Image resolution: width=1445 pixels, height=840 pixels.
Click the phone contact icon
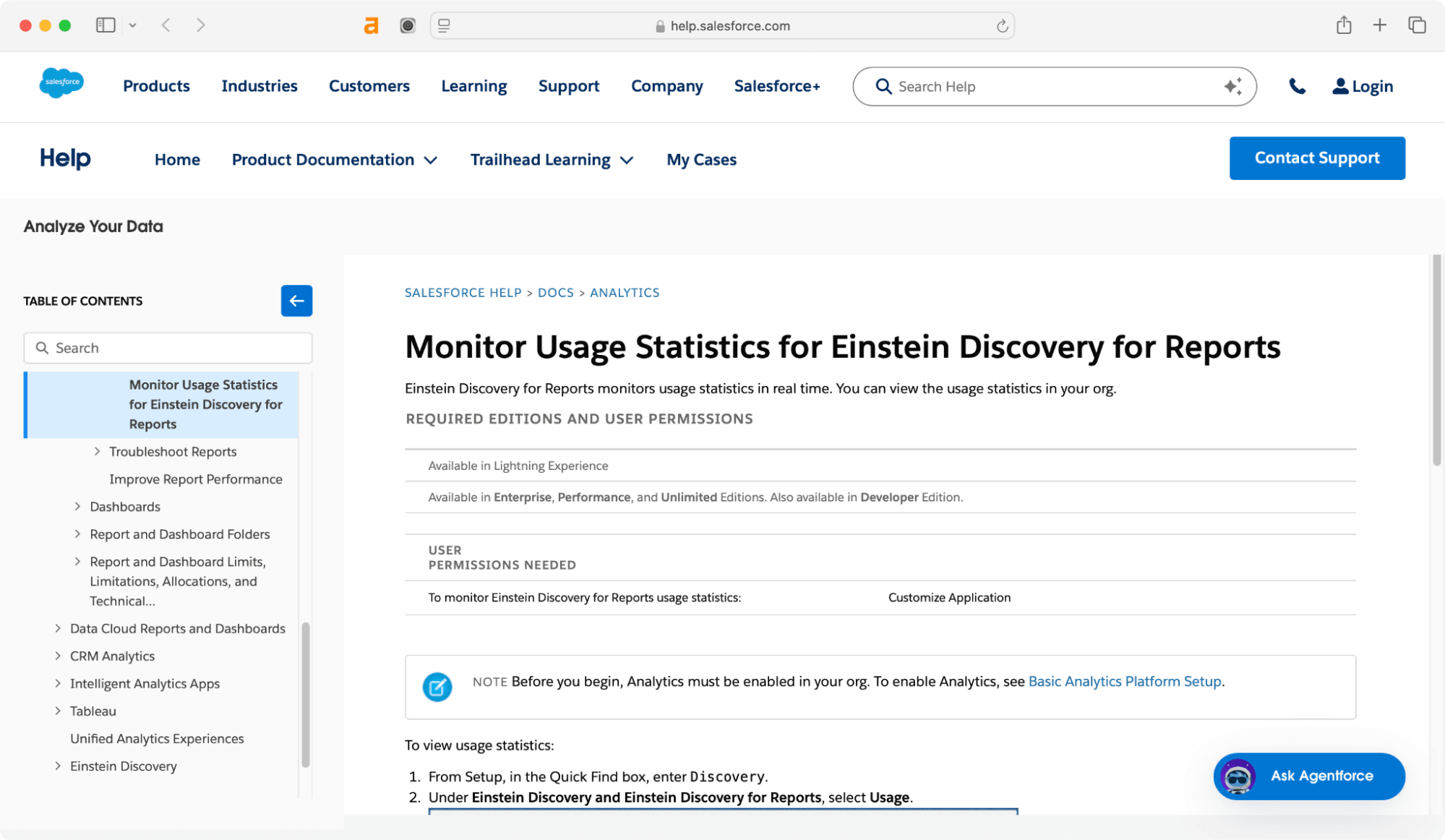coord(1297,86)
